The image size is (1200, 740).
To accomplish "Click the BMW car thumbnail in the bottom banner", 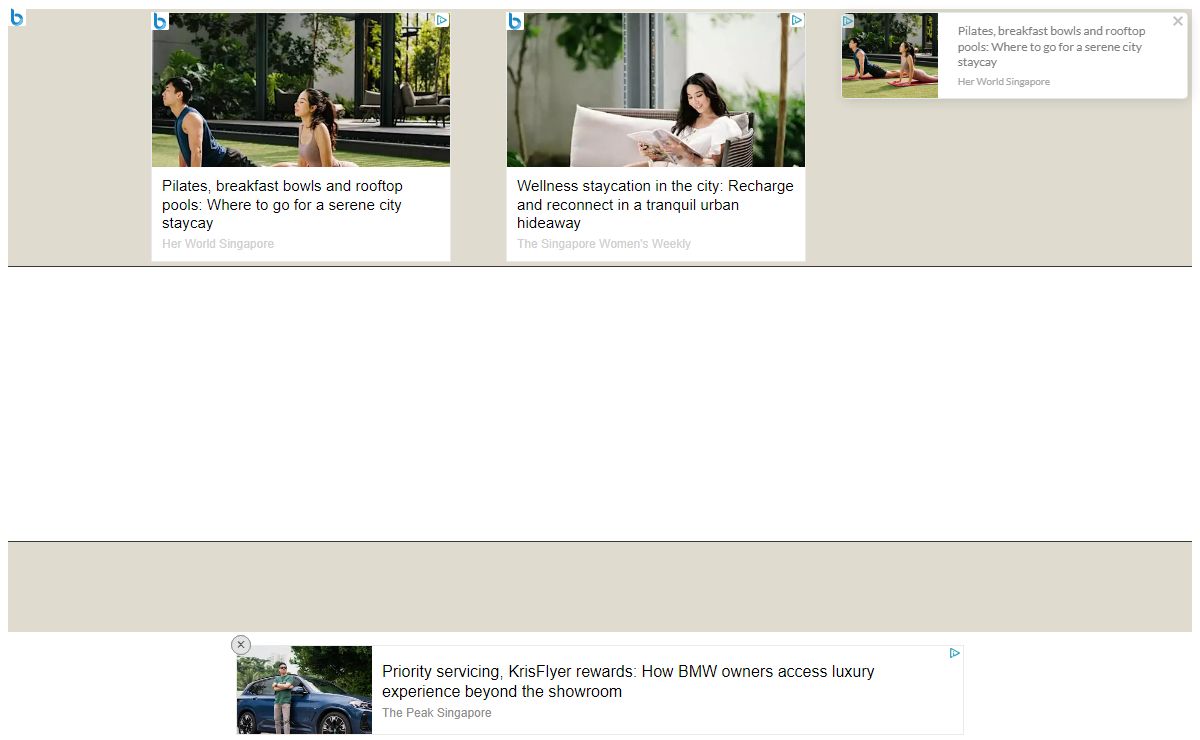I will (304, 690).
